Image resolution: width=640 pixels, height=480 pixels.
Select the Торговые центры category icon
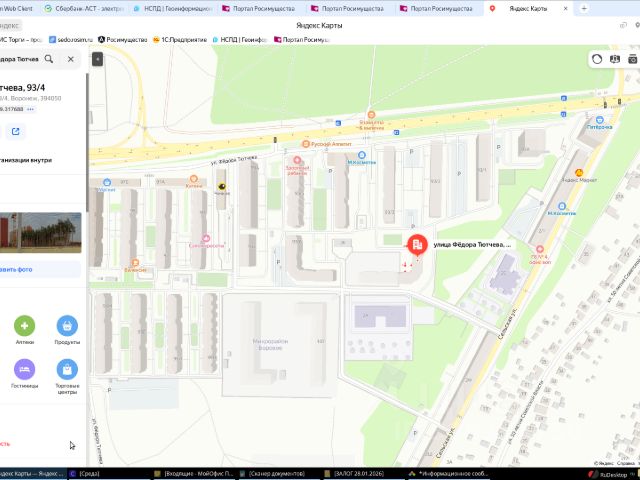(x=67, y=369)
